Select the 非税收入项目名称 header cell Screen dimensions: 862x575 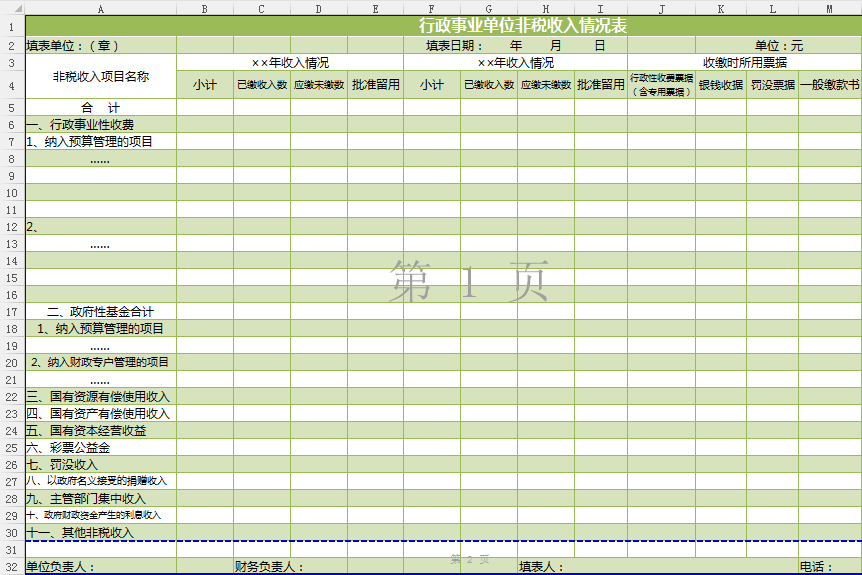coord(100,76)
